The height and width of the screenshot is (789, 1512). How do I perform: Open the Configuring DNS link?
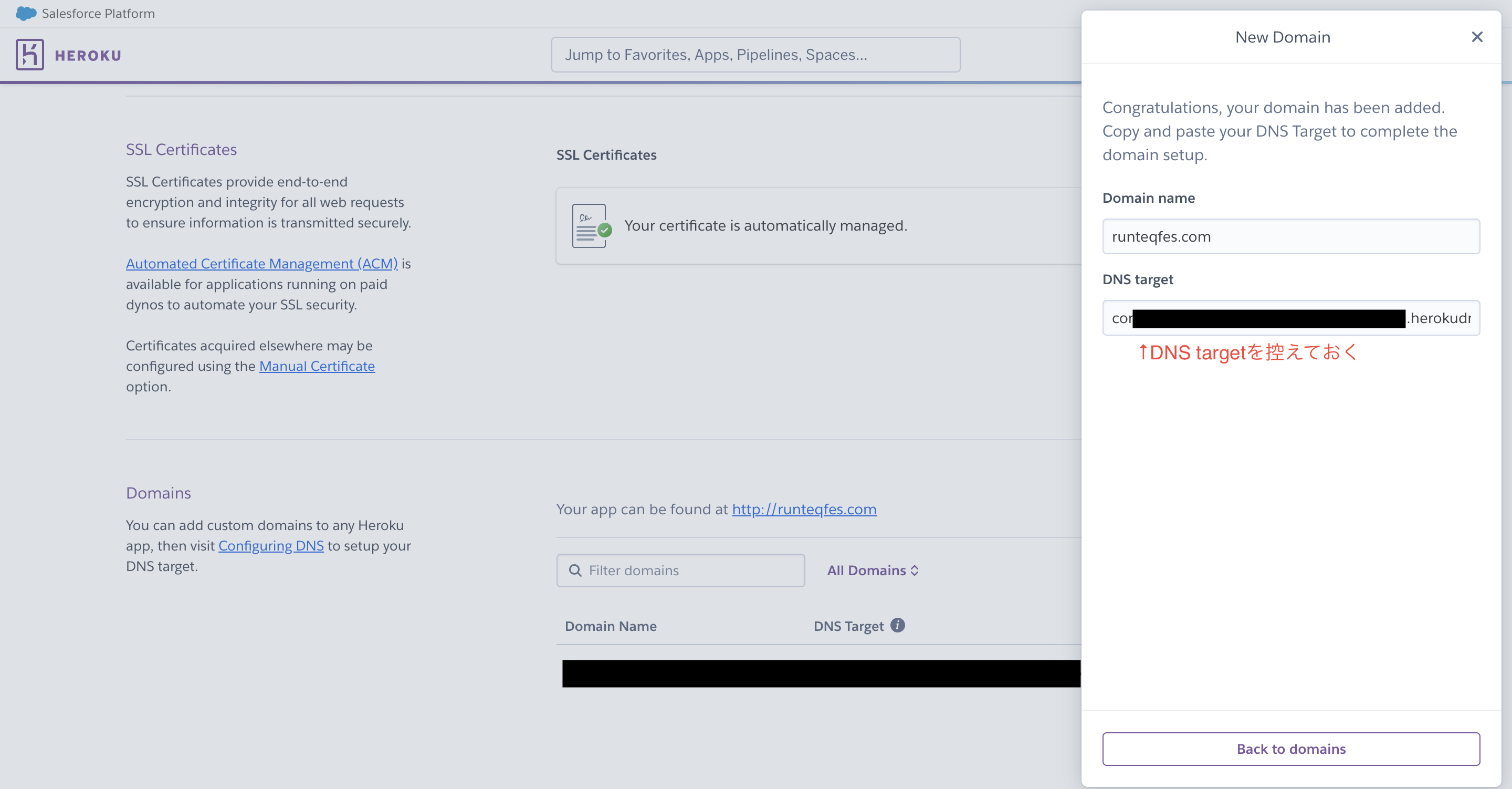[x=271, y=546]
